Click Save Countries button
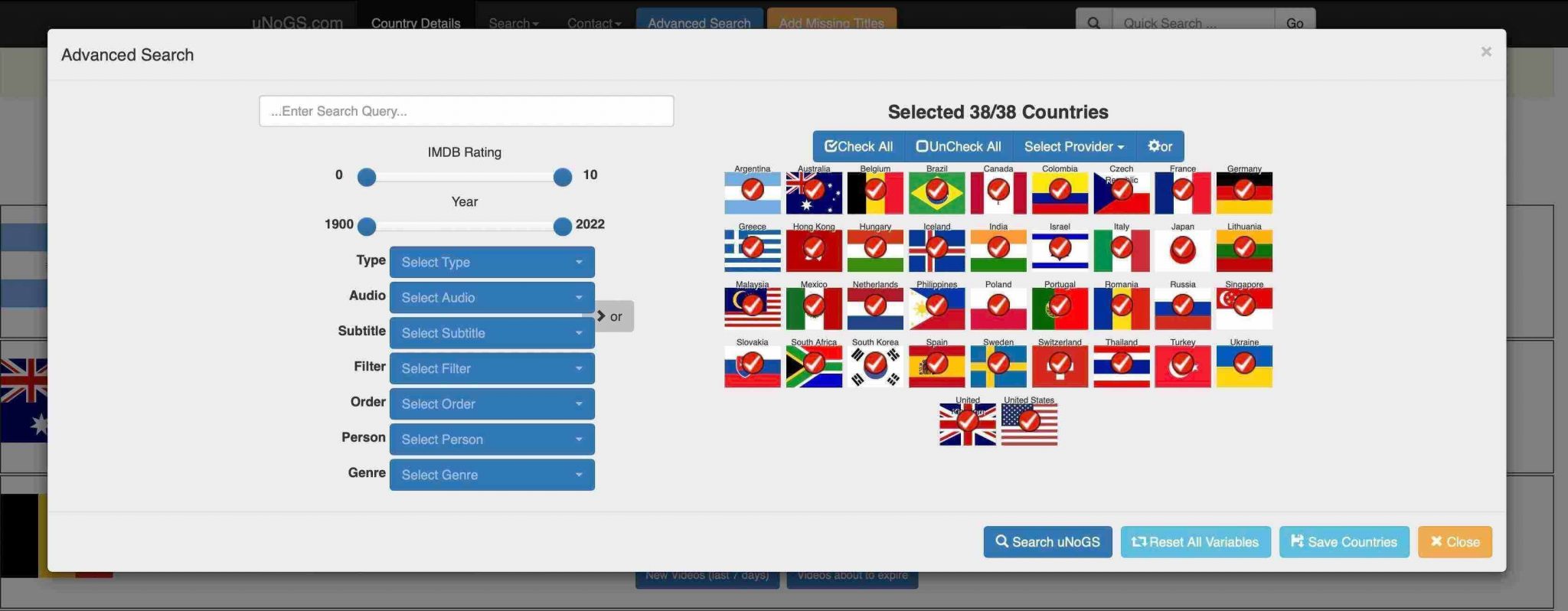Image resolution: width=1568 pixels, height=611 pixels. pyautogui.click(x=1343, y=542)
